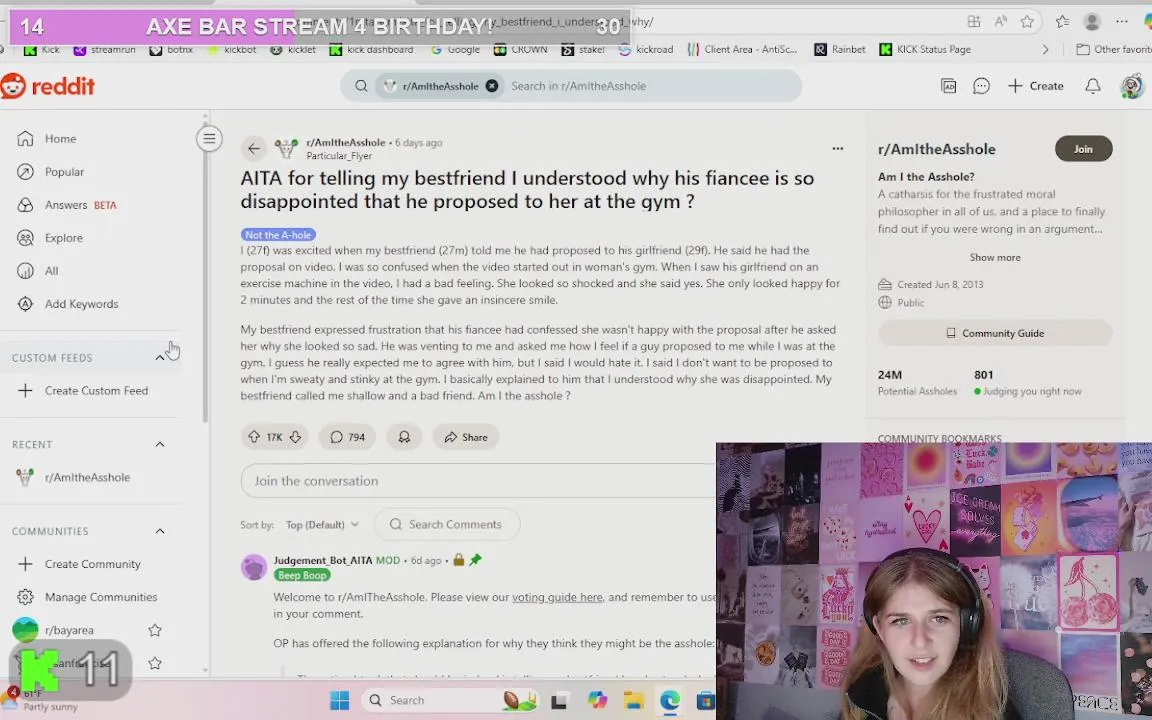
Task: Go back with the arrow button
Action: coord(253,148)
